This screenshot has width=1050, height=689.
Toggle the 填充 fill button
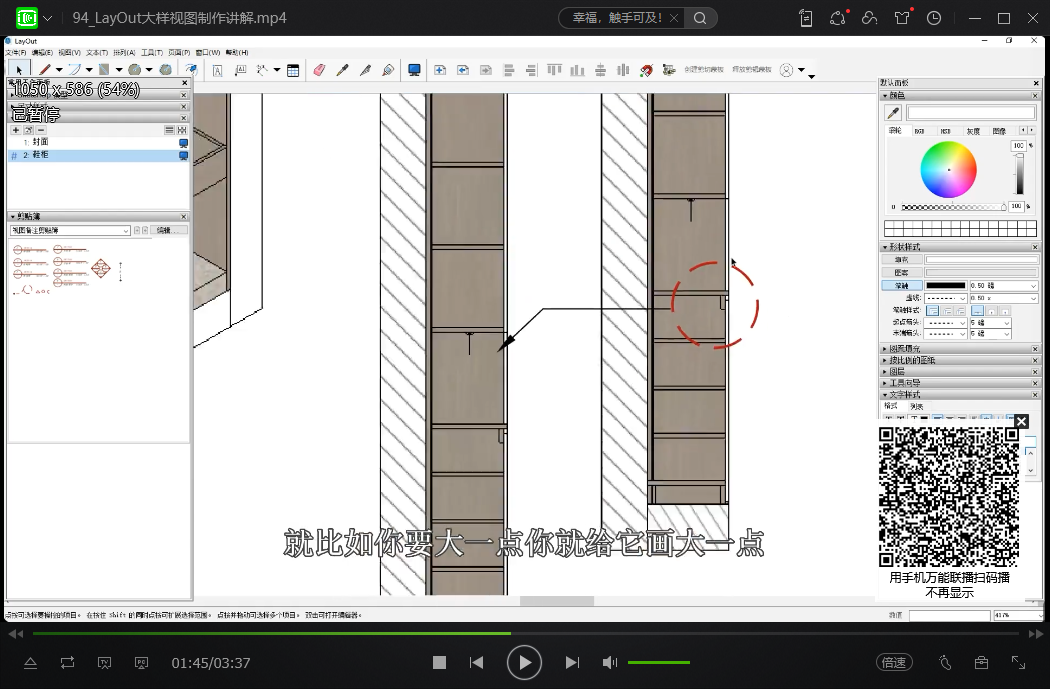point(902,259)
